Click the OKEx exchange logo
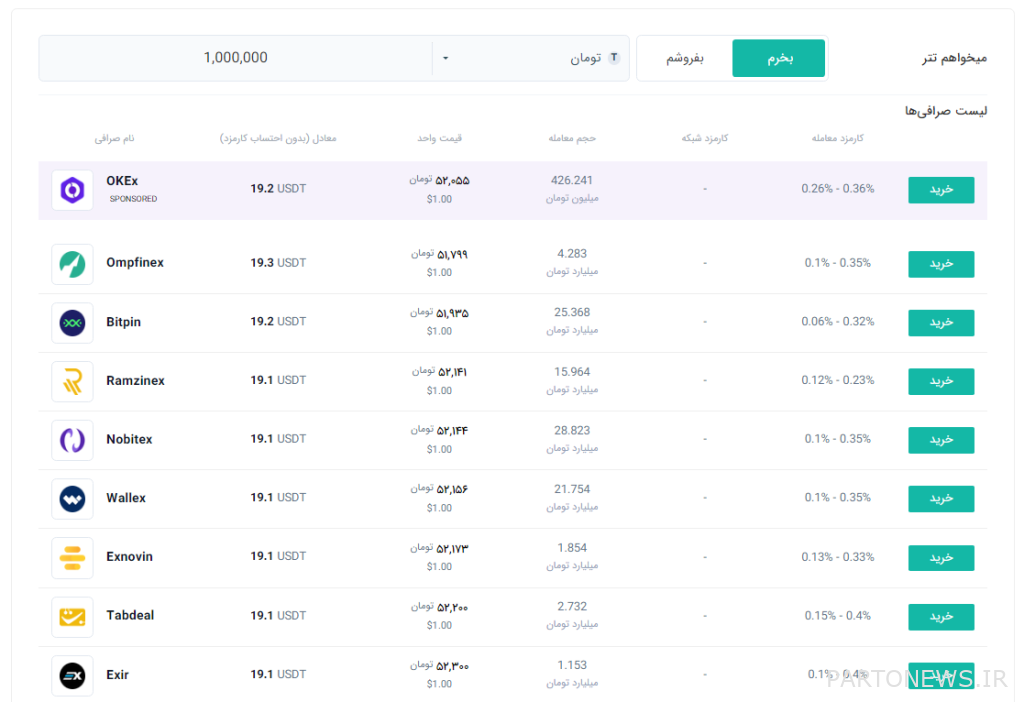 point(72,190)
